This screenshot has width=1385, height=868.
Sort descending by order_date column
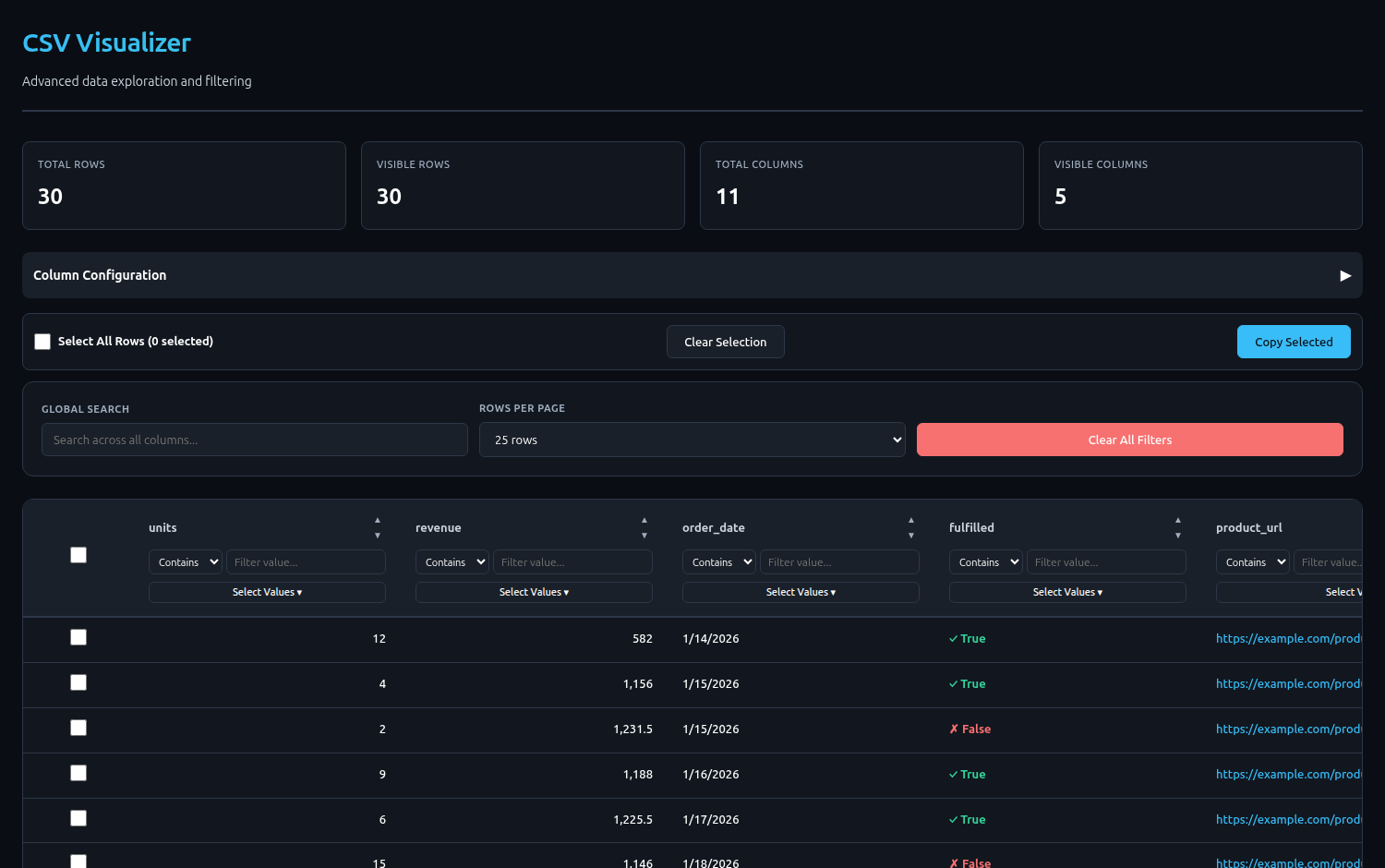click(911, 536)
